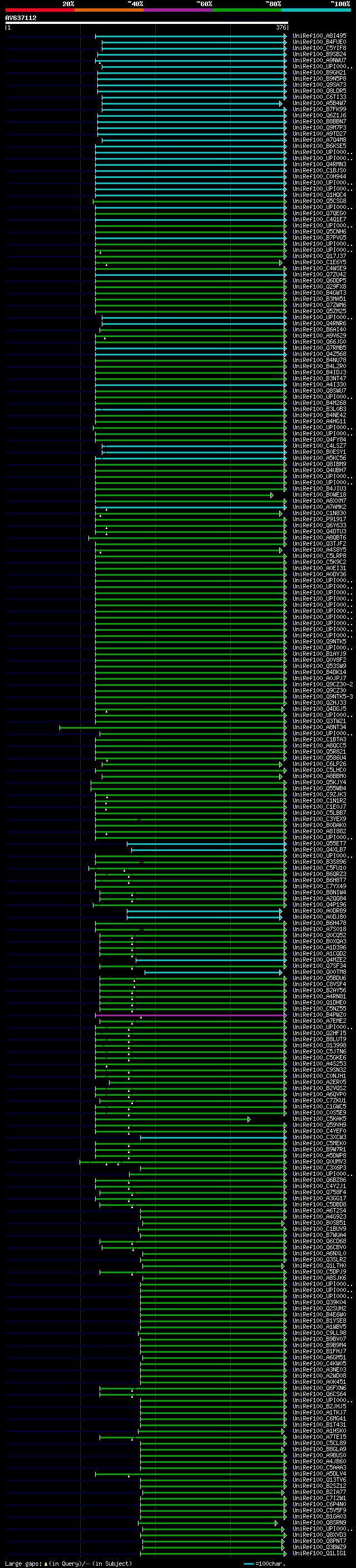Select hit label UniRef100_C0H944

click(x=319, y=176)
